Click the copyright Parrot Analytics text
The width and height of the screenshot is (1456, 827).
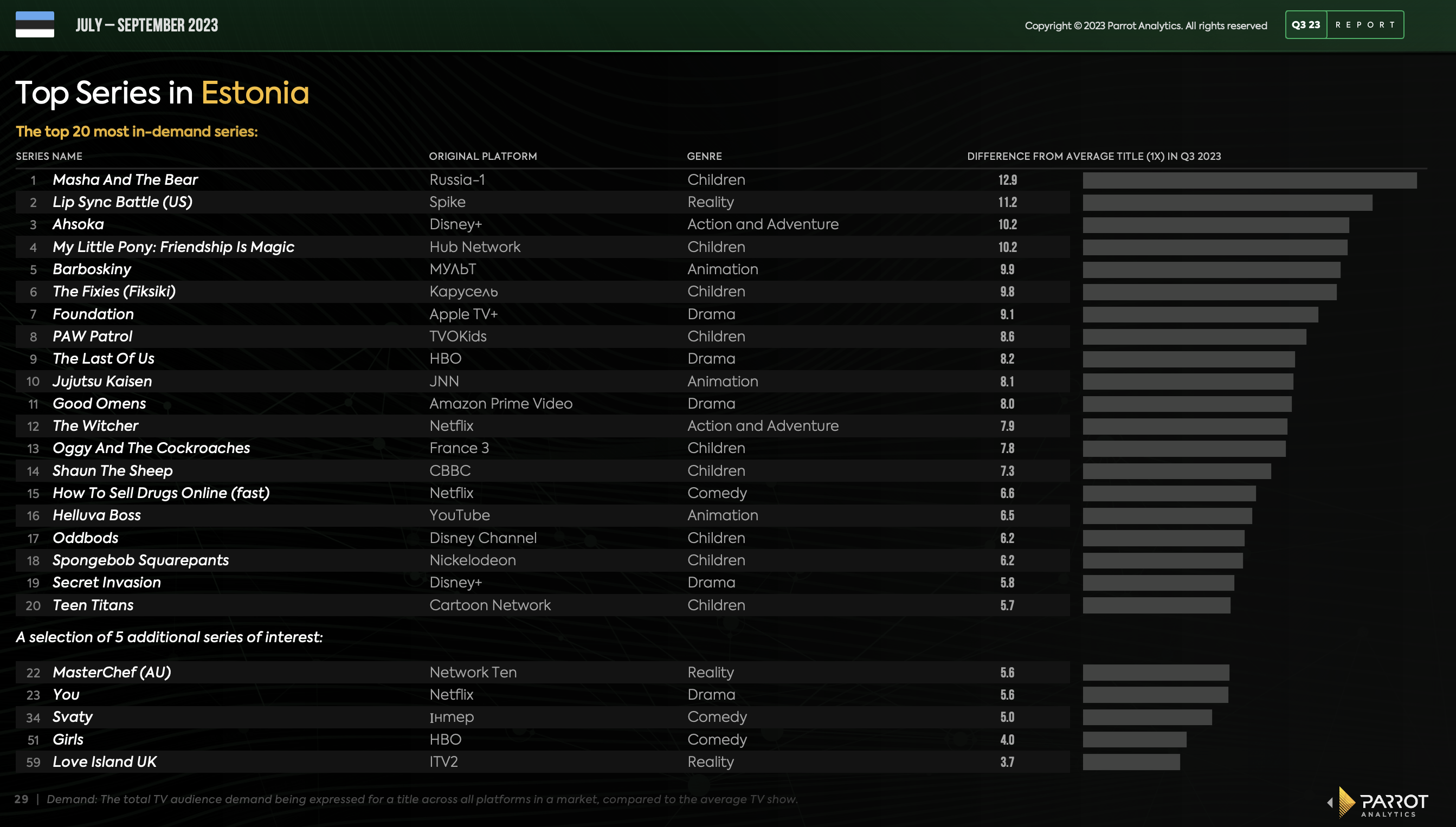(x=1145, y=25)
